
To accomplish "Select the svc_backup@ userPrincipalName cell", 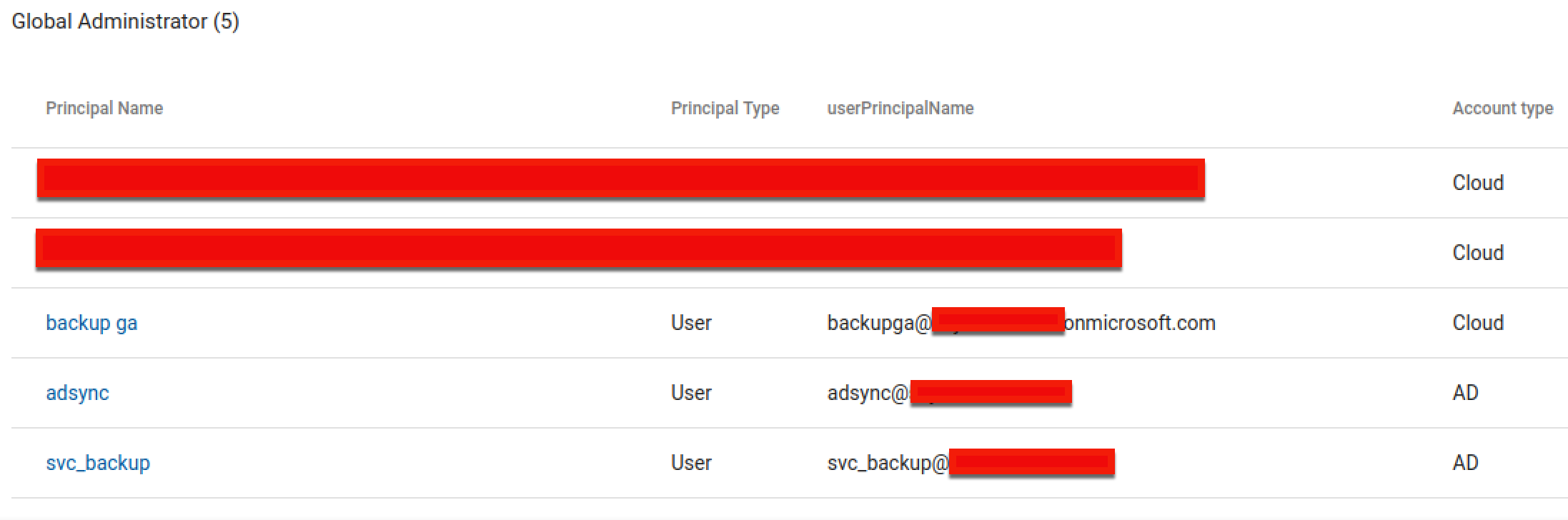I will 971,463.
